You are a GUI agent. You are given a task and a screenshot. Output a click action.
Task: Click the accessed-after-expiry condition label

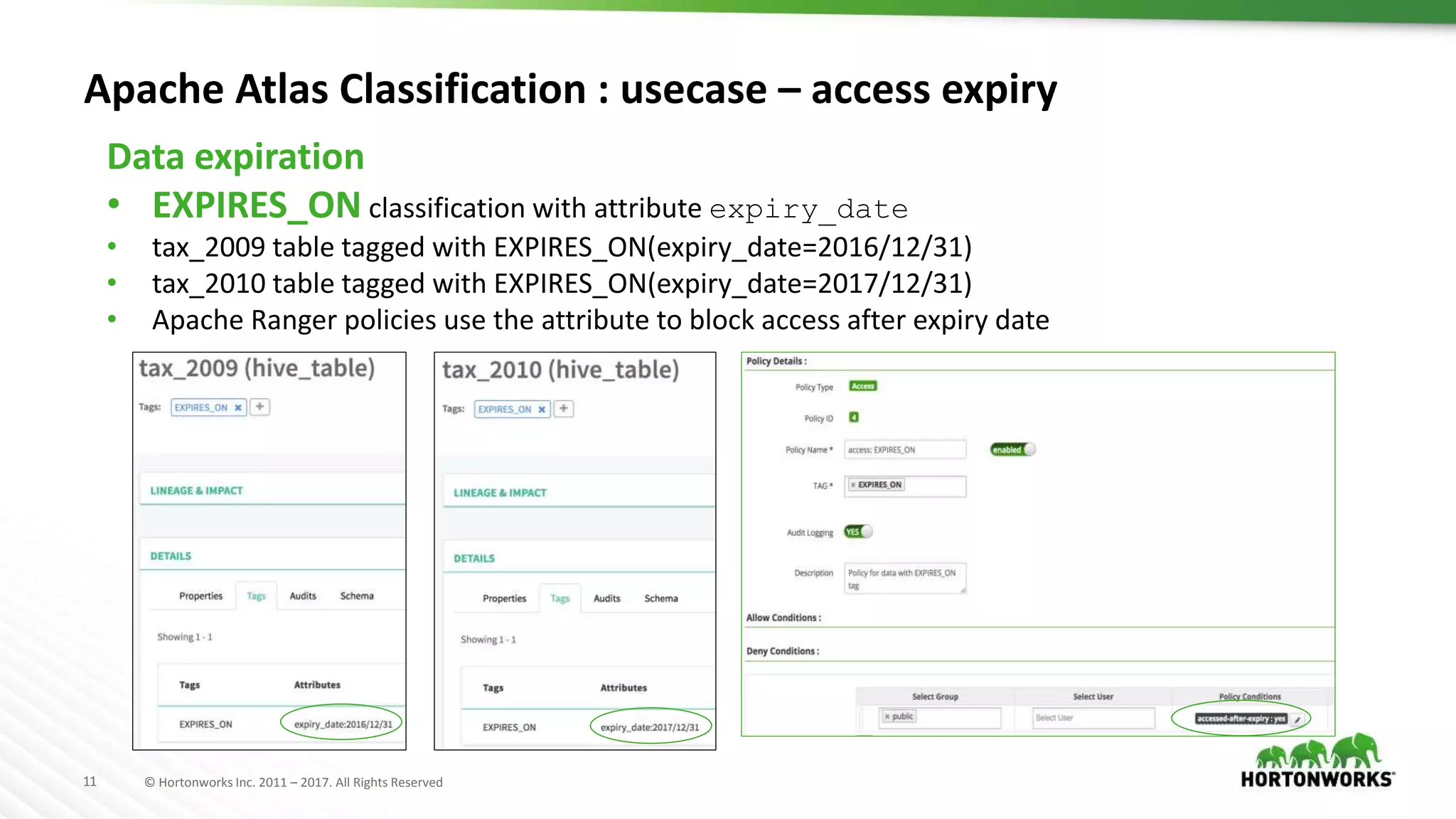click(1241, 719)
